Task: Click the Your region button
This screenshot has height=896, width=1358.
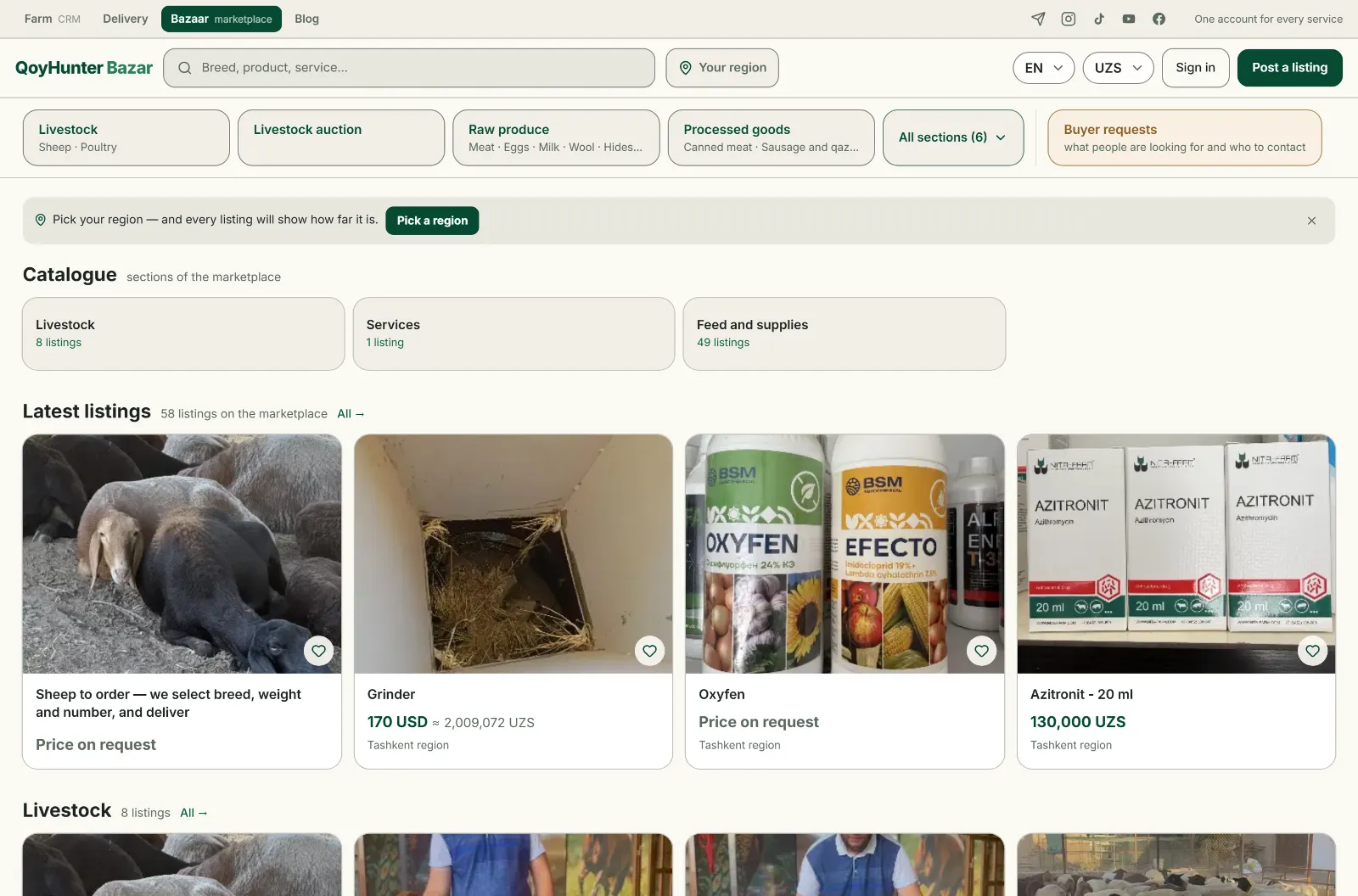Action: click(722, 68)
